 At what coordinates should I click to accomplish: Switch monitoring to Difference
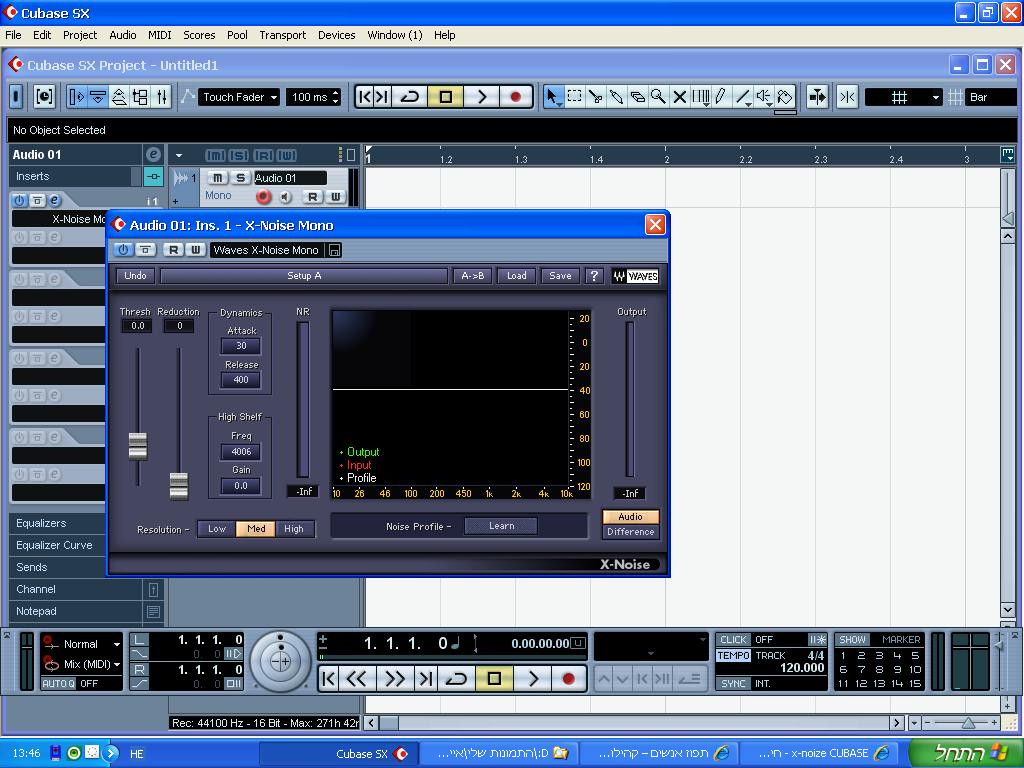[630, 532]
